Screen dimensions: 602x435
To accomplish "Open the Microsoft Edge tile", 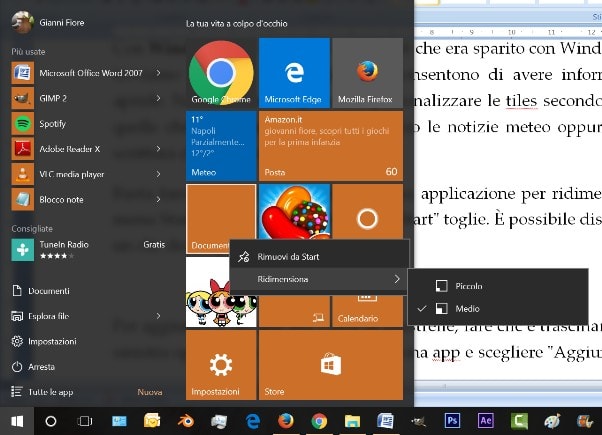I will pos(294,73).
